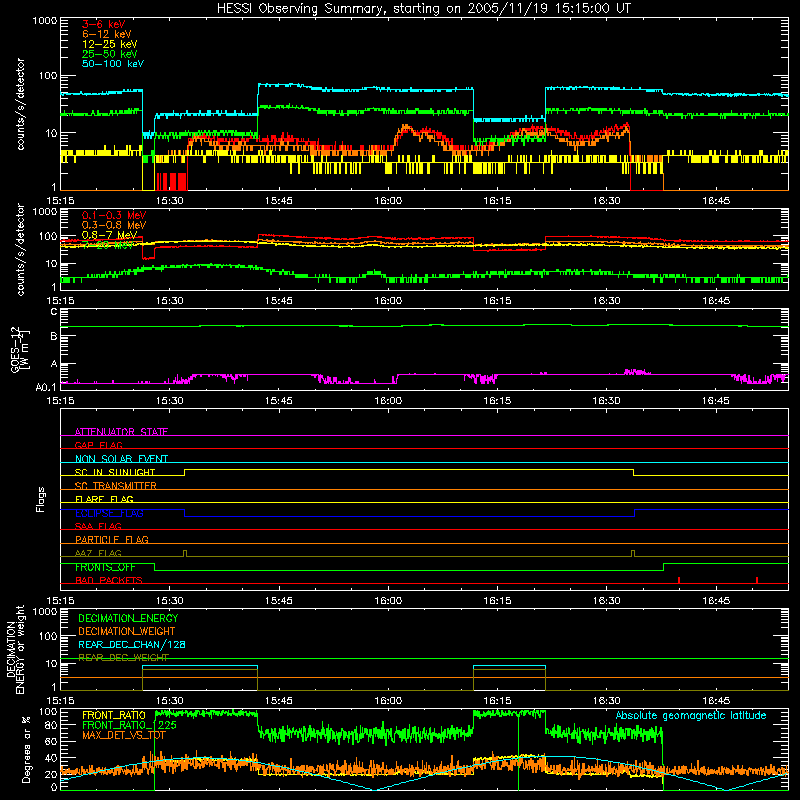
Task: Click counts/s/detector axis title of MeV panel
Action: (x=20, y=249)
